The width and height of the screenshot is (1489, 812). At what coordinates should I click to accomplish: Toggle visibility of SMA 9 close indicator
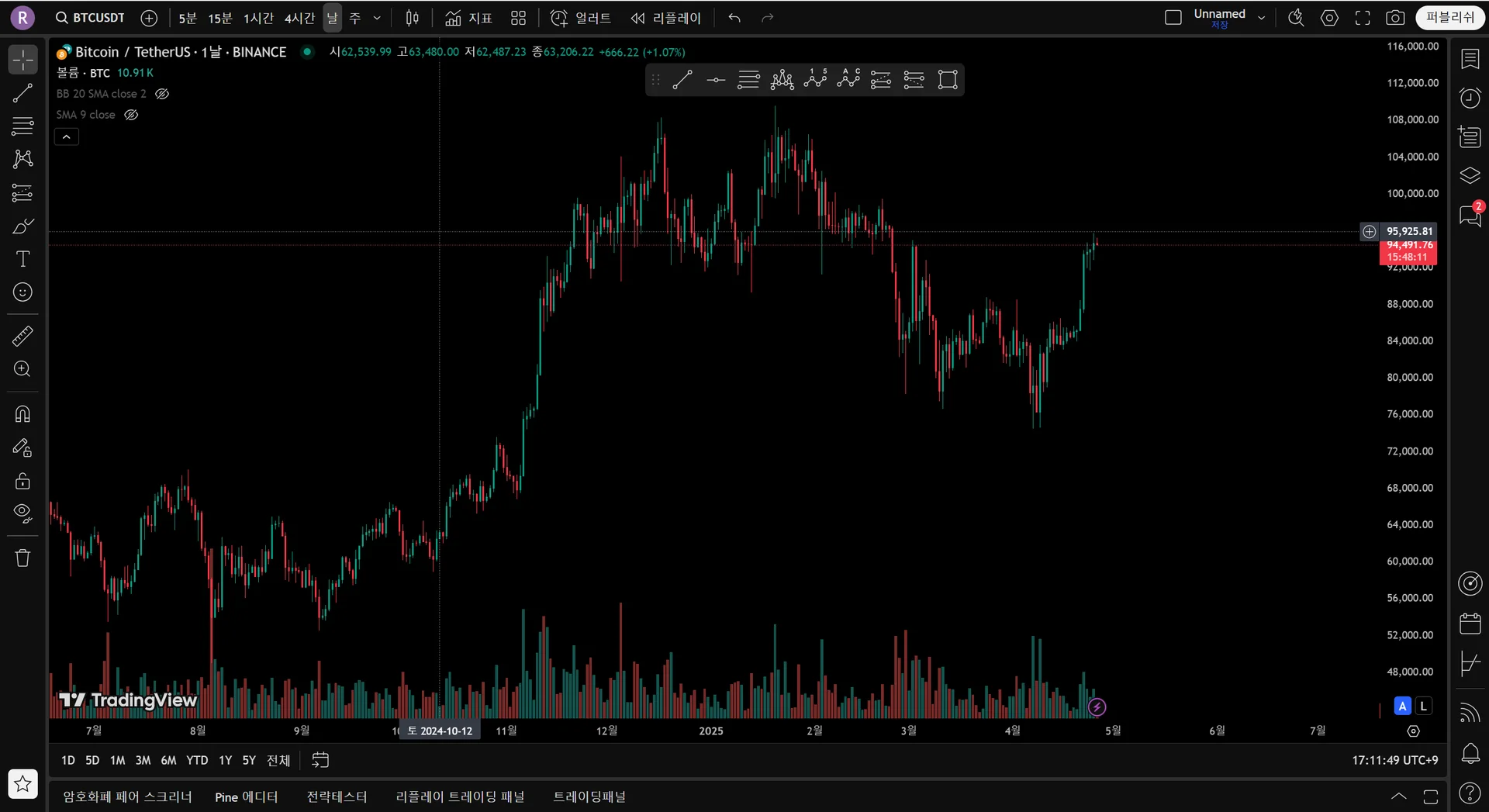[131, 115]
